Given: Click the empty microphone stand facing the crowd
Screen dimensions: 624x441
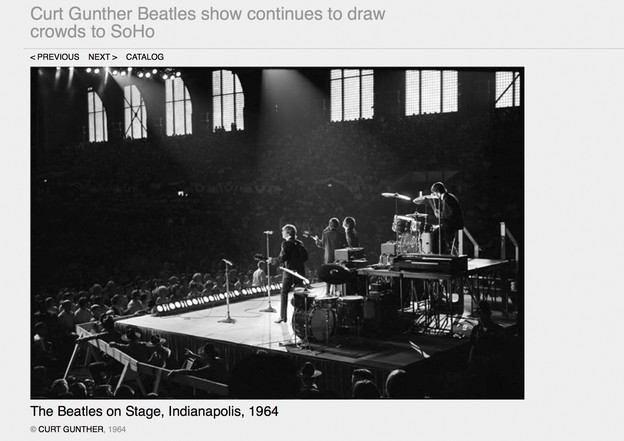Looking at the screenshot, I should click(228, 291).
